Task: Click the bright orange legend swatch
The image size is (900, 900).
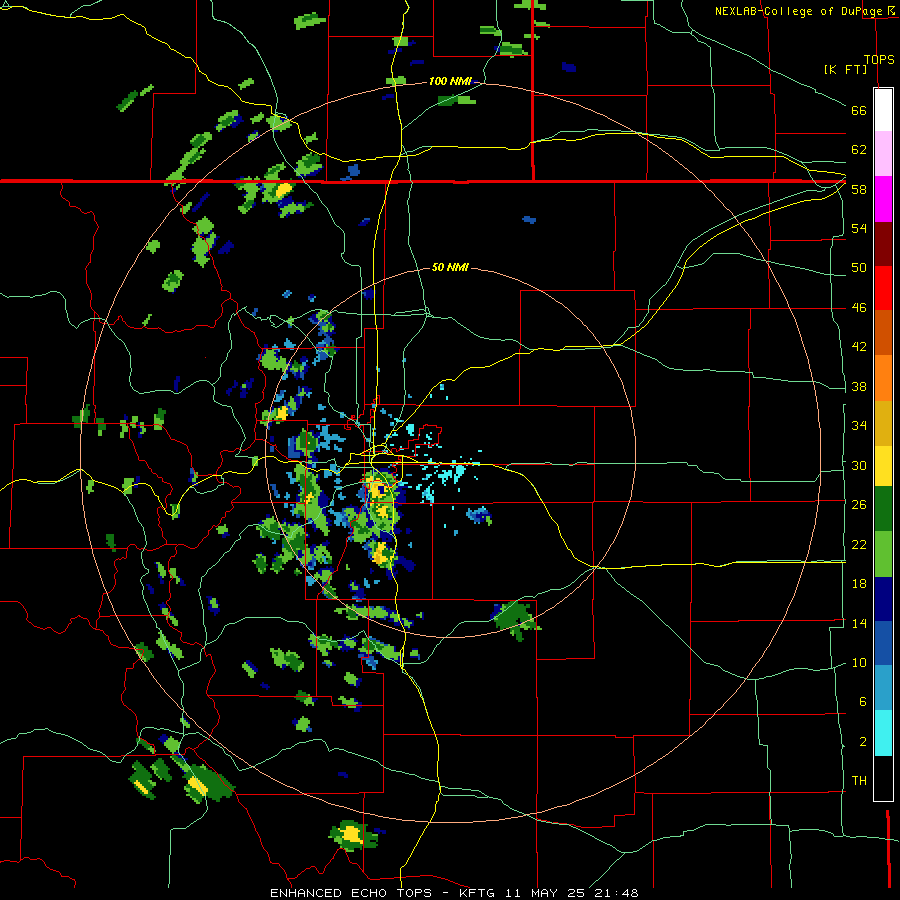Action: pyautogui.click(x=883, y=377)
